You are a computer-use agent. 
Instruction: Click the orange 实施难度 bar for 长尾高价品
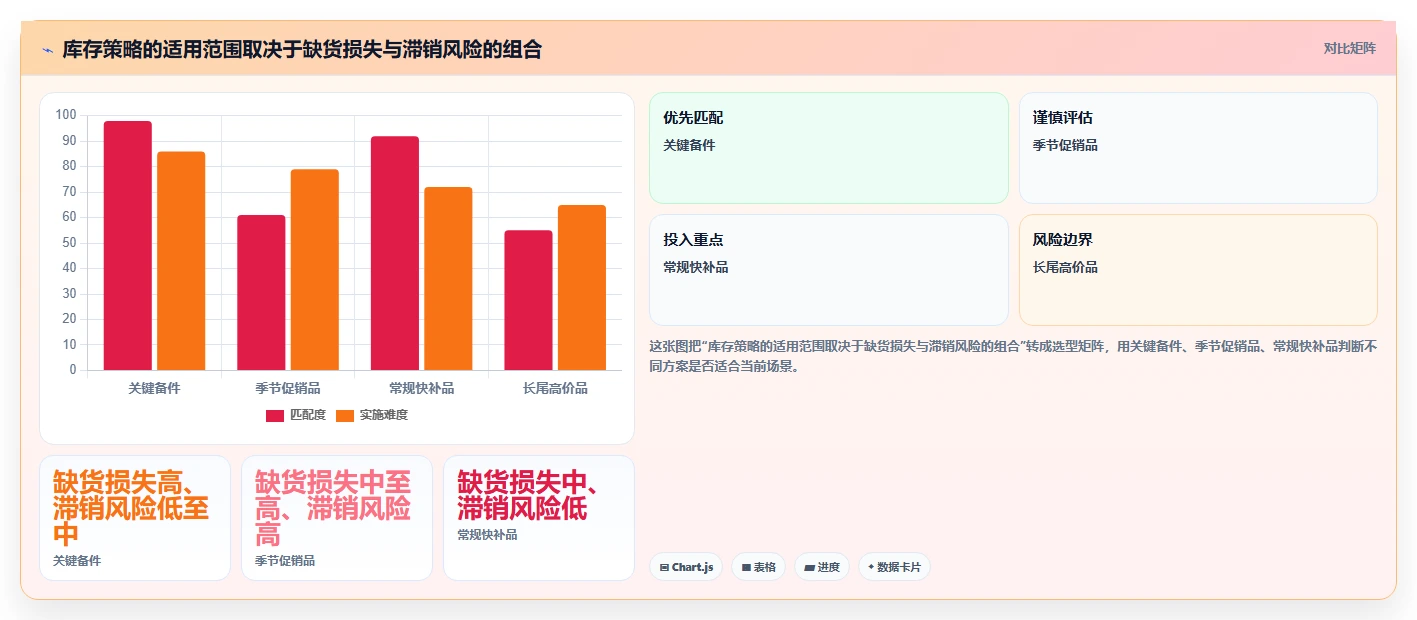pyautogui.click(x=582, y=288)
